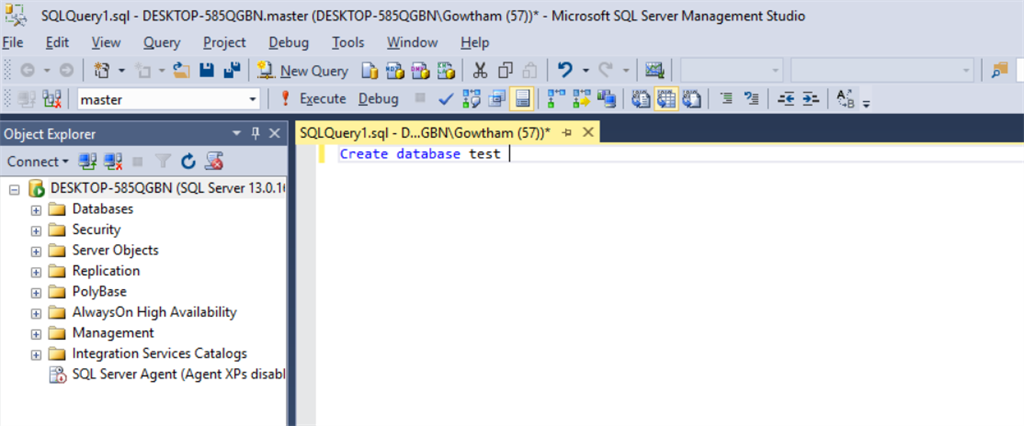Open Query Options icon
Image resolution: width=1024 pixels, height=426 pixels.
497,99
